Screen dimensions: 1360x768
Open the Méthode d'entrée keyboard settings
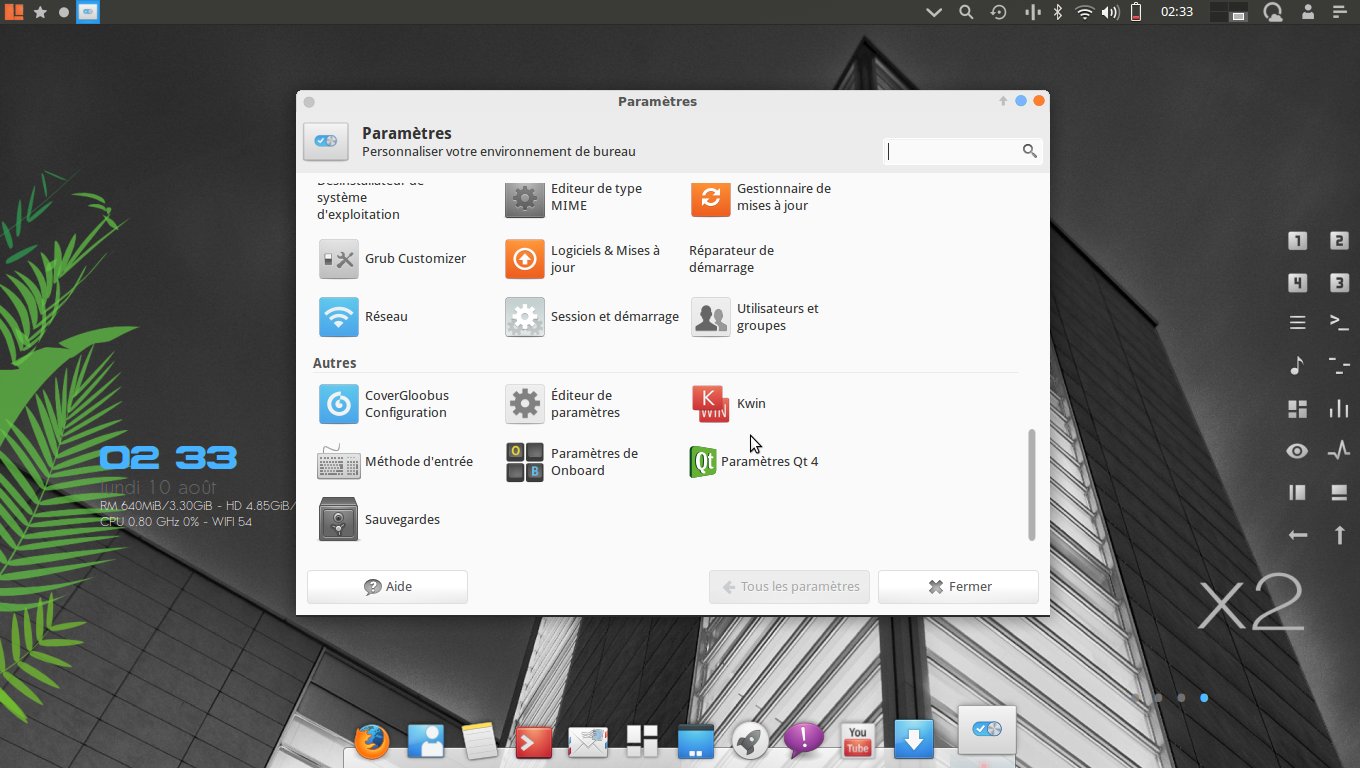pyautogui.click(x=338, y=461)
